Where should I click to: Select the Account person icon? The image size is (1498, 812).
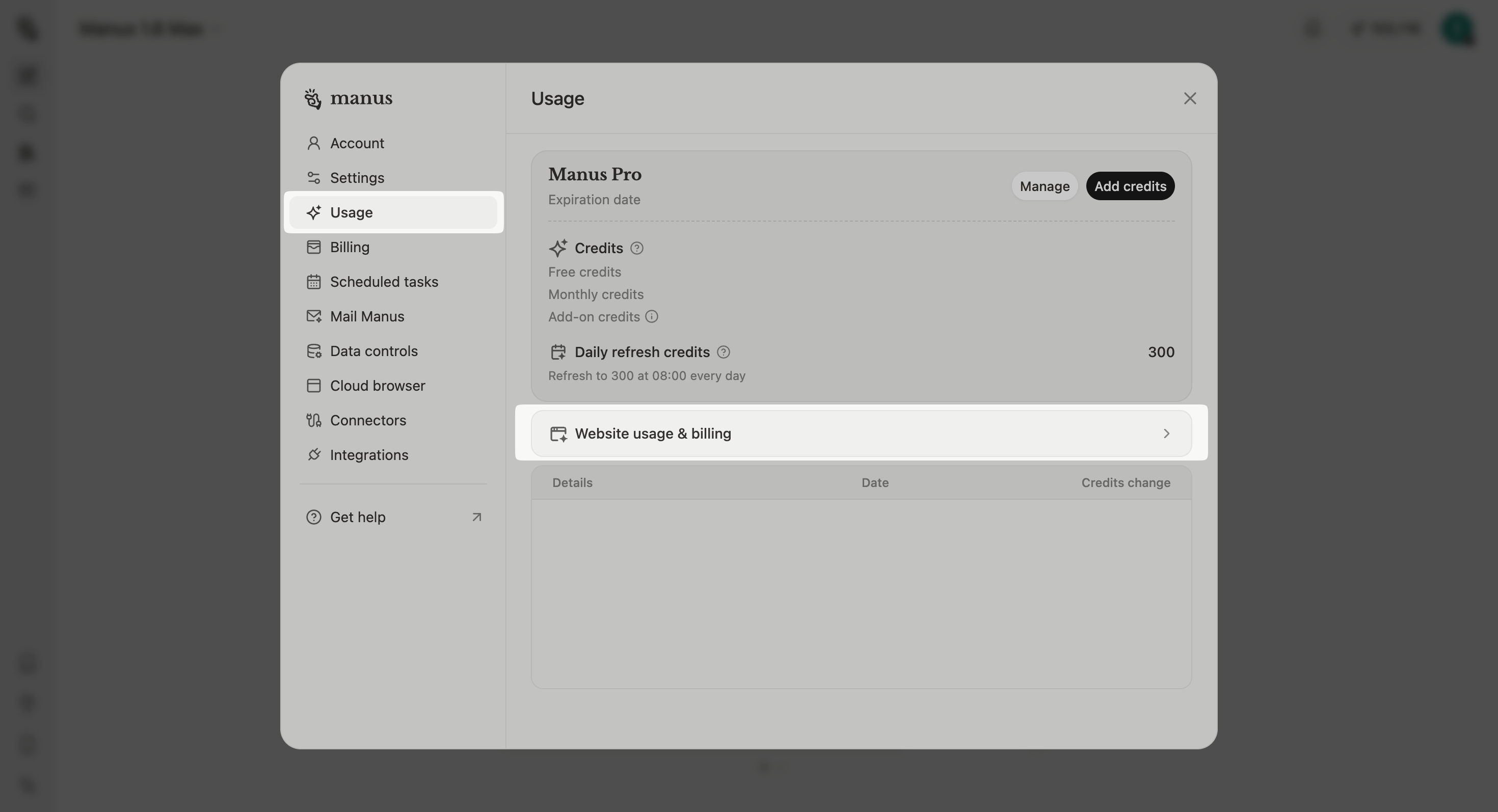pyautogui.click(x=314, y=143)
